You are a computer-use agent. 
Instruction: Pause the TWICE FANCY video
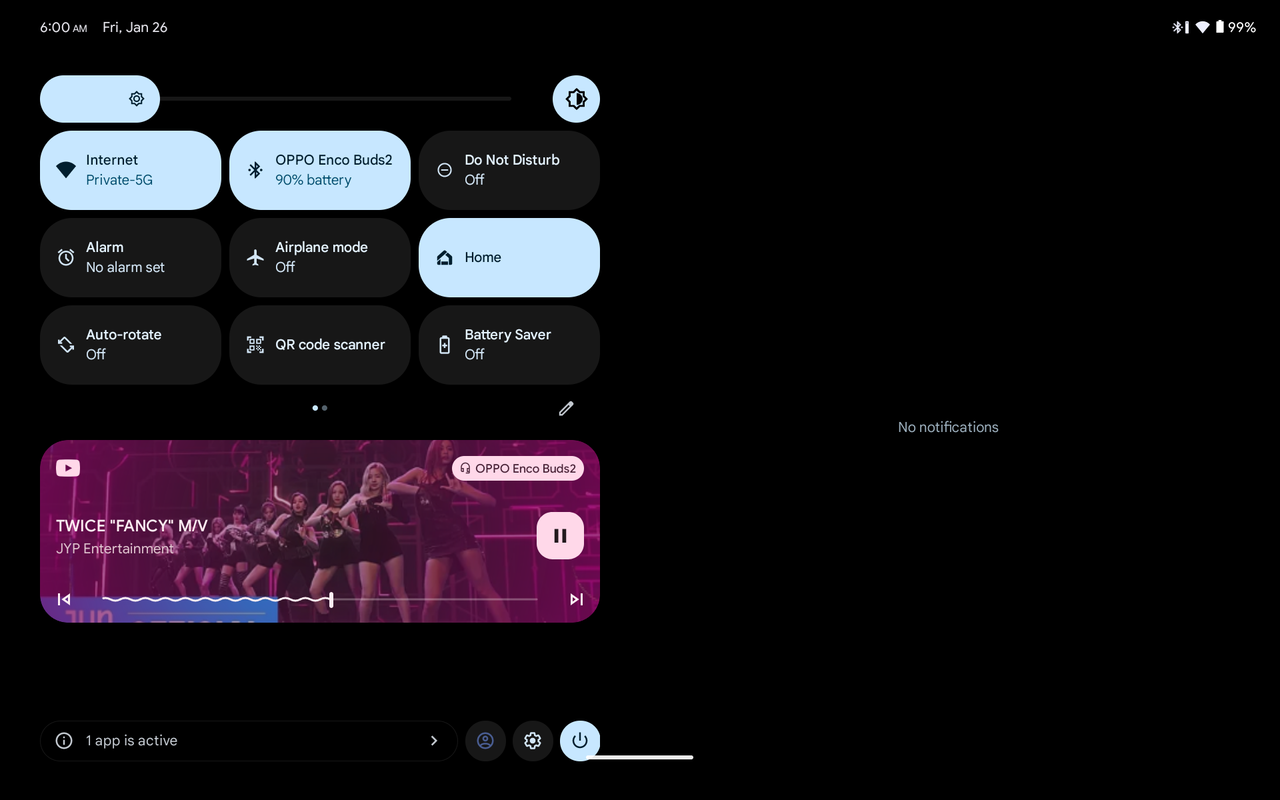pyautogui.click(x=560, y=535)
